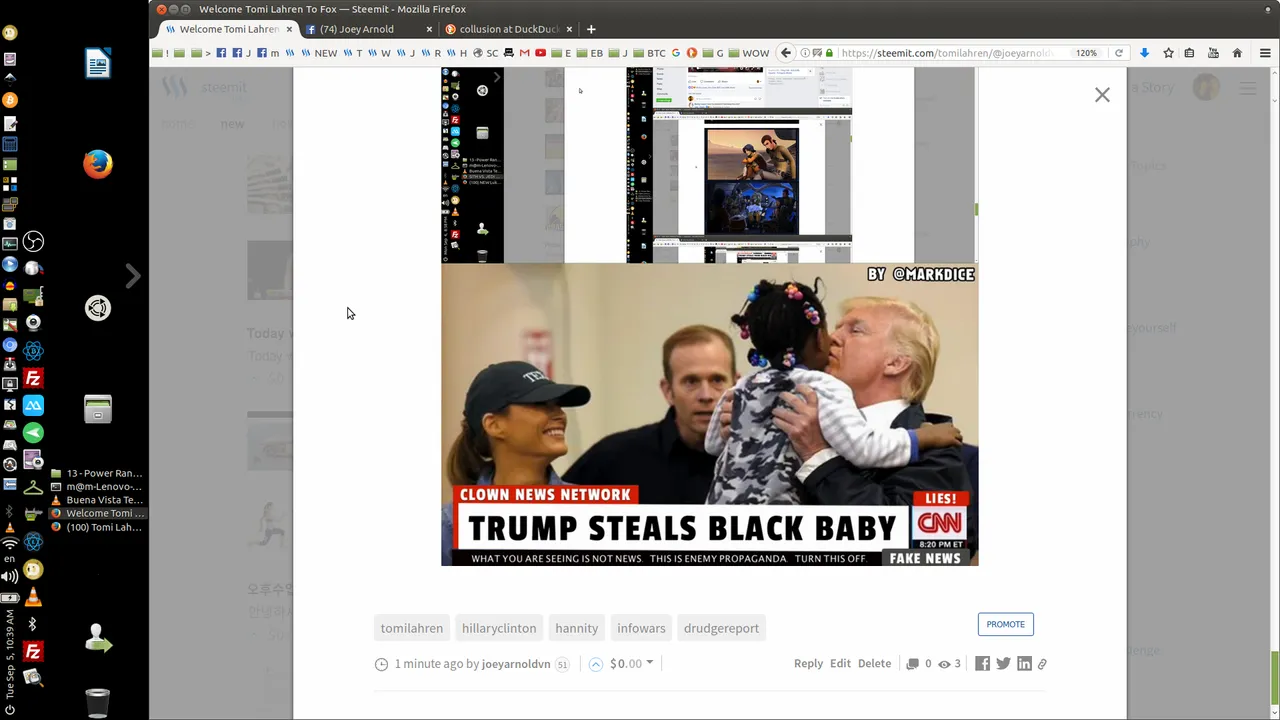Viewport: 1280px width, 720px height.
Task: Switch to the Joey Arnold Facebook tab
Action: point(366,29)
